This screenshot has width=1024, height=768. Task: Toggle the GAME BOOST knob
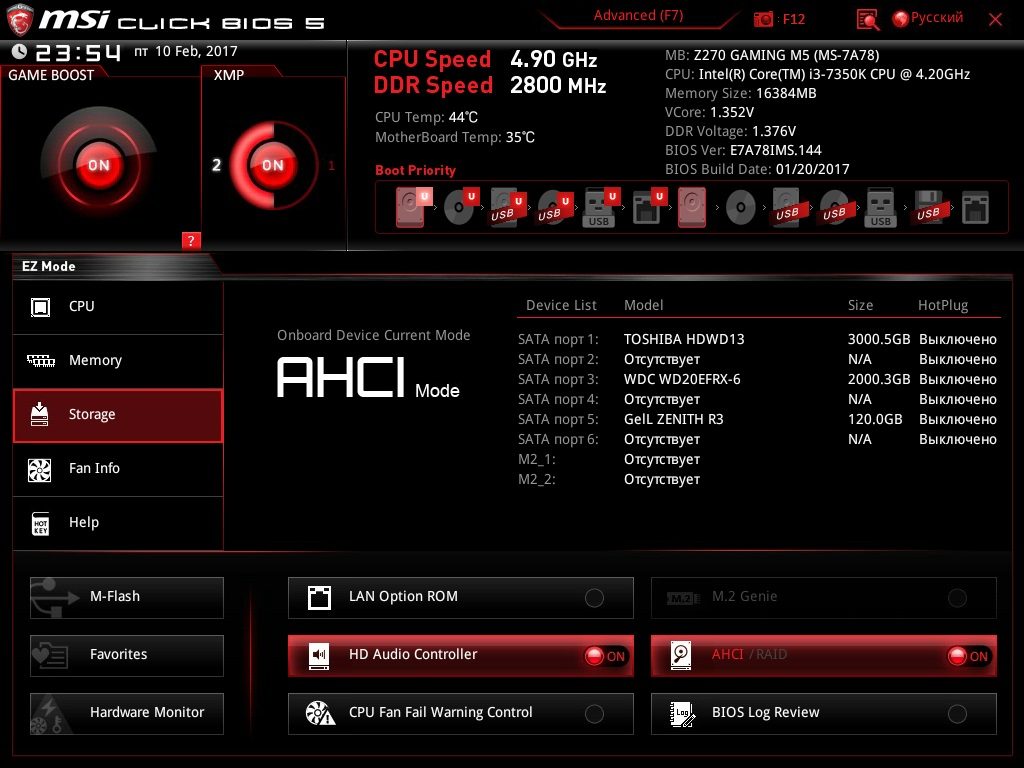click(99, 165)
